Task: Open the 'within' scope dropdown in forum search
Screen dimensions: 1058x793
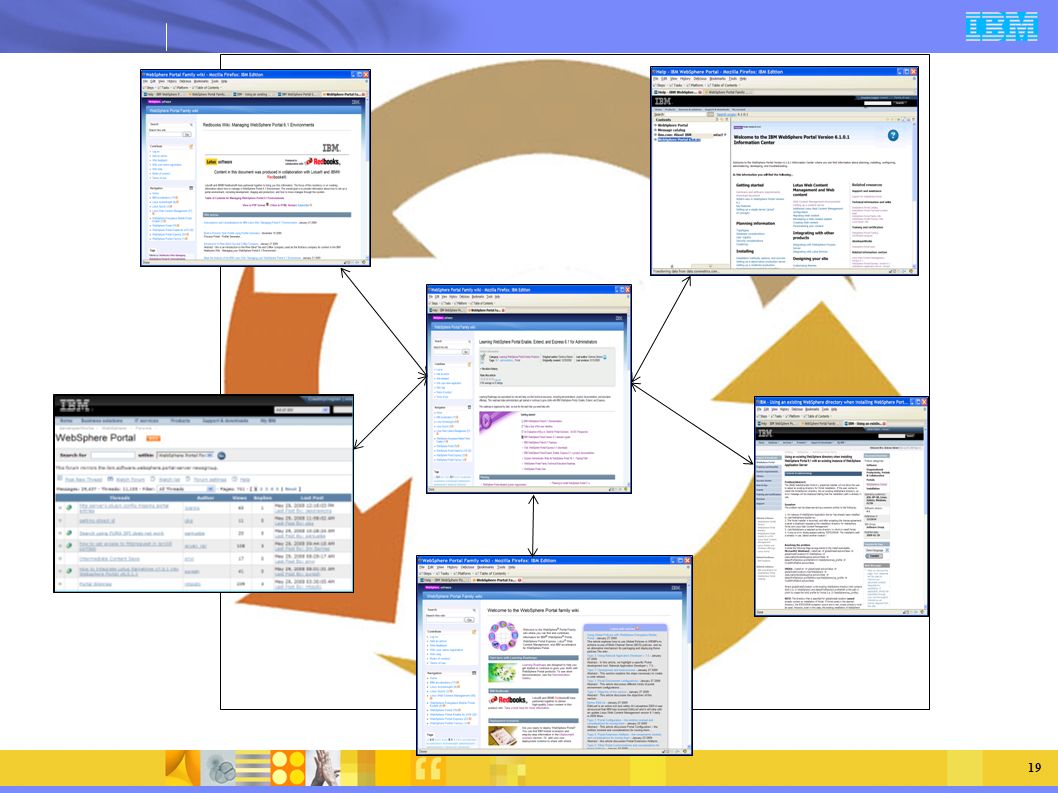Action: tap(185, 456)
